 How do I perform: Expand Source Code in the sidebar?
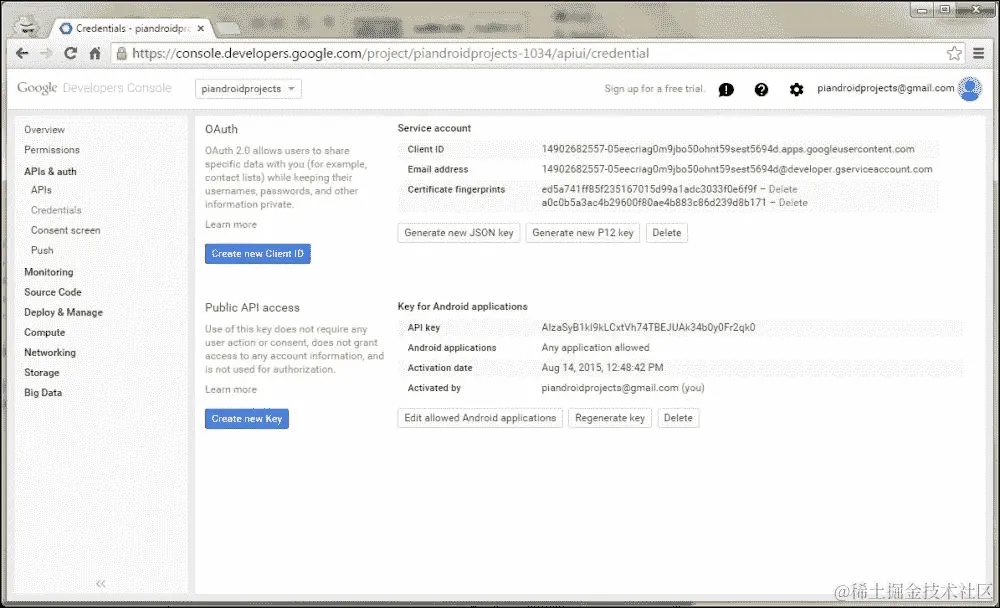pos(53,292)
